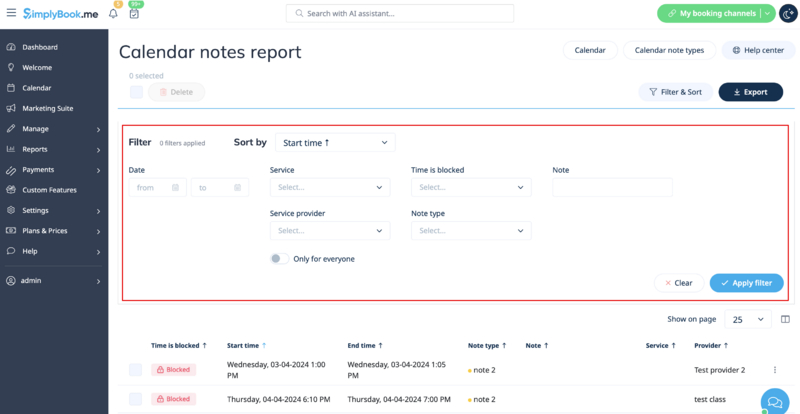Open the Service provider select dropdown
The image size is (800, 414).
pos(330,231)
